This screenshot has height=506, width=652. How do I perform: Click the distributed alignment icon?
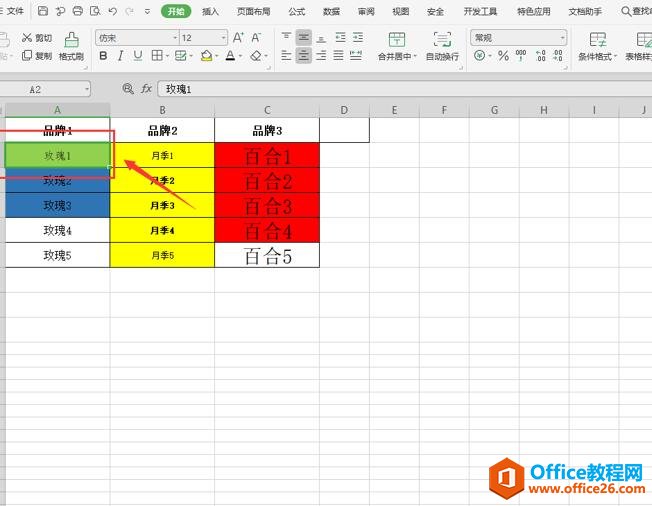pos(356,55)
